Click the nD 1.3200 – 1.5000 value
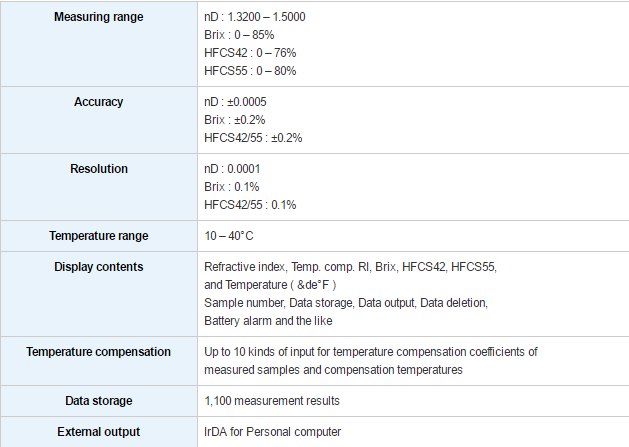 [x=255, y=17]
